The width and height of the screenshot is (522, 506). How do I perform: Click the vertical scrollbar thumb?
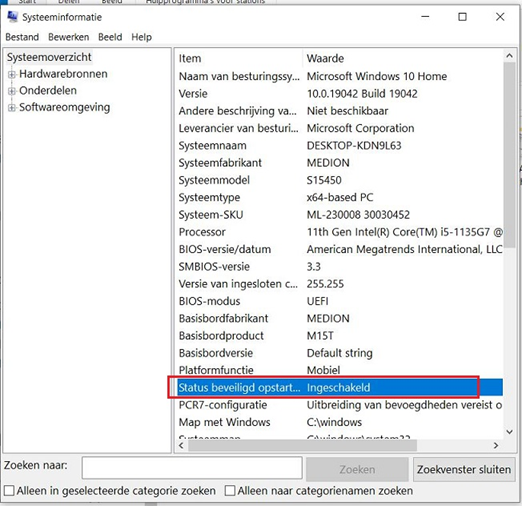pos(509,155)
